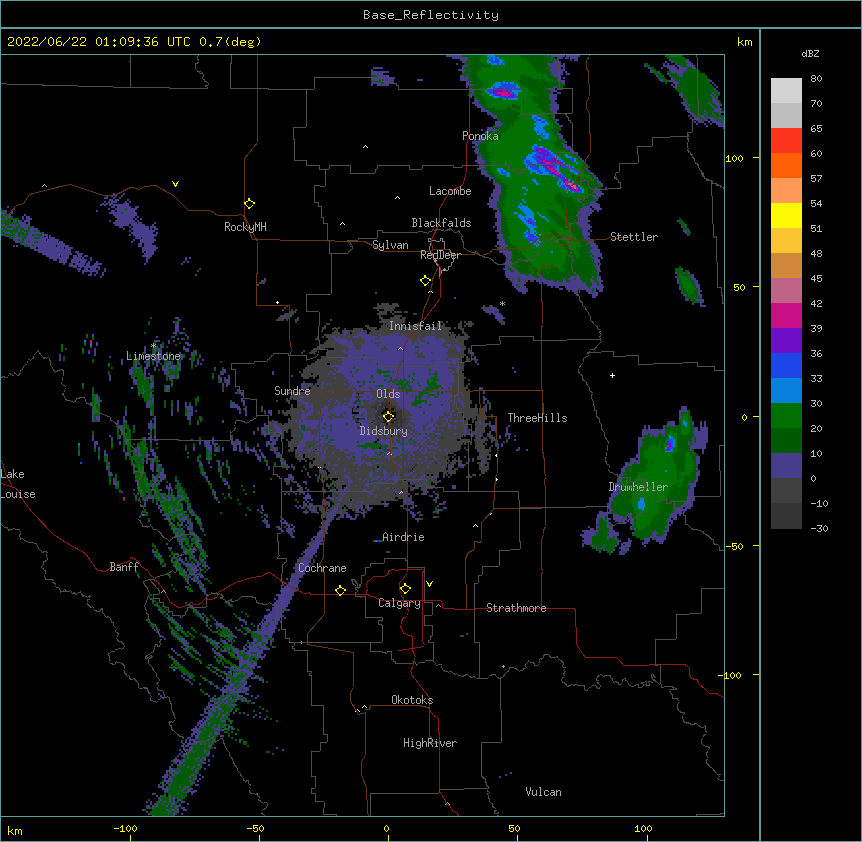This screenshot has height=842, width=862.
Task: Click the yellow V marker northwest of RockyMH
Action: (175, 184)
